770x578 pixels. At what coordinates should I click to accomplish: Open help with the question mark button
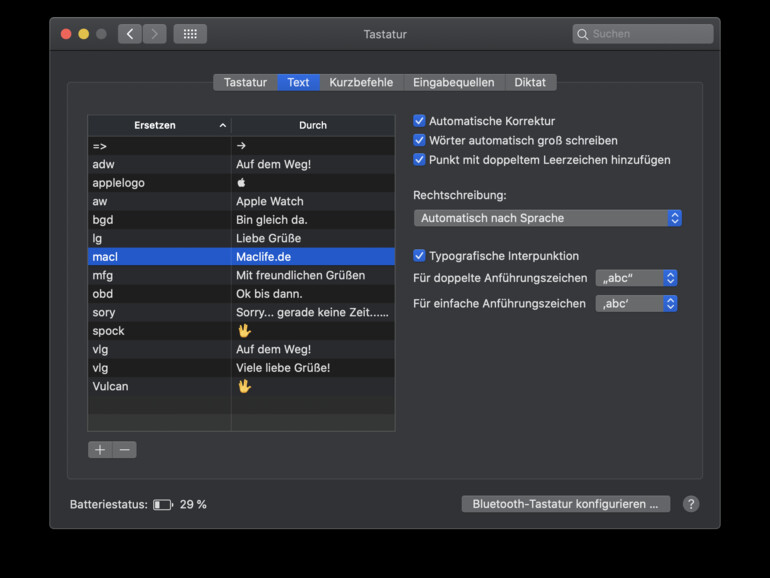[691, 504]
